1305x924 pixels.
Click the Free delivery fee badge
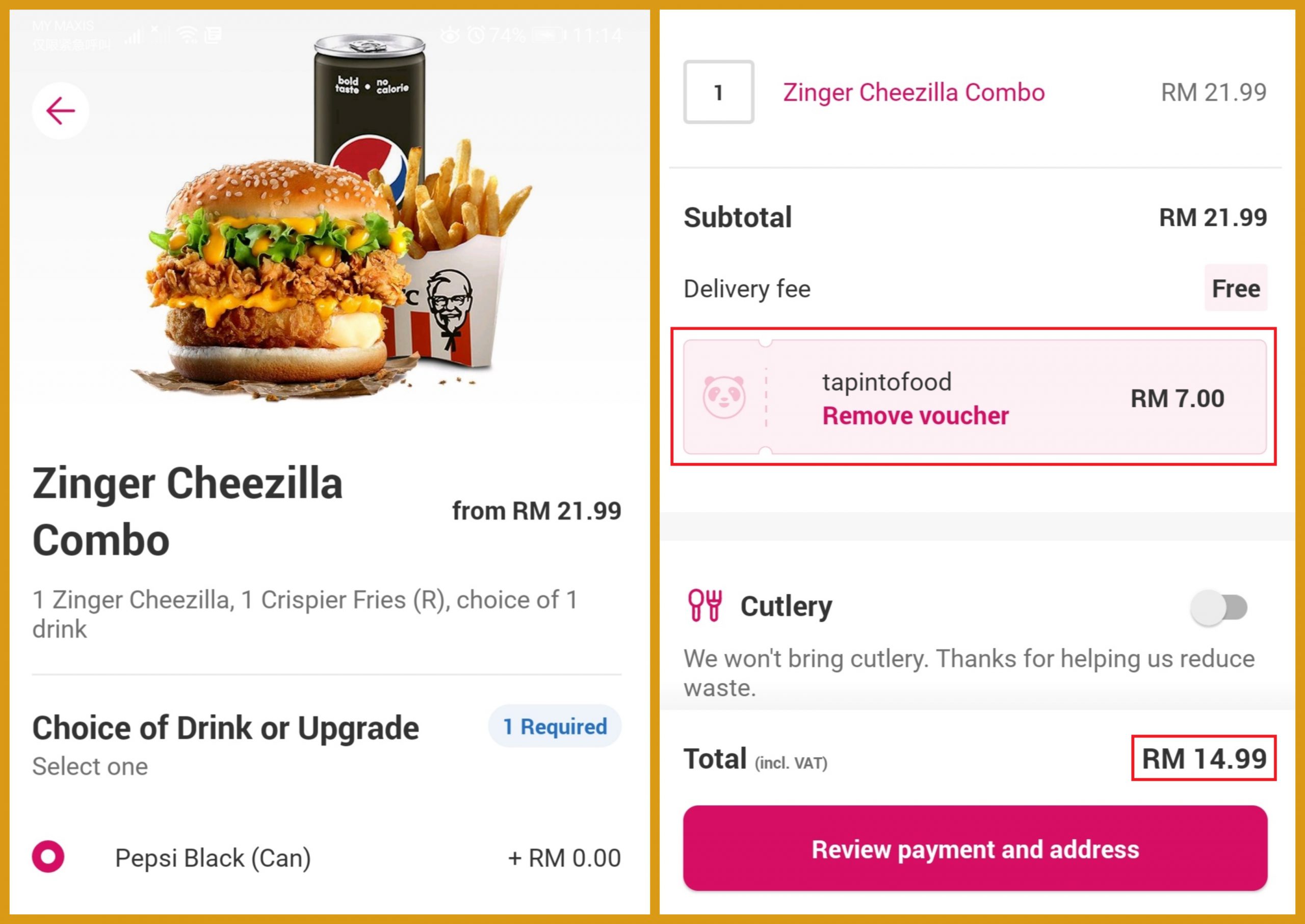pyautogui.click(x=1236, y=288)
